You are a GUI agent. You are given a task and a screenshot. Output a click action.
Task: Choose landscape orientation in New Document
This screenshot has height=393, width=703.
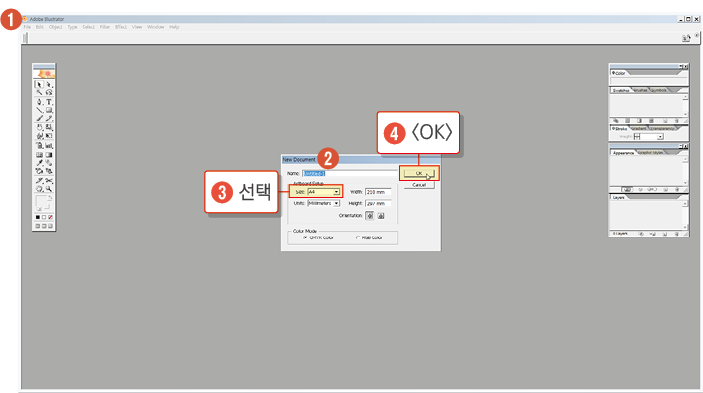(381, 216)
